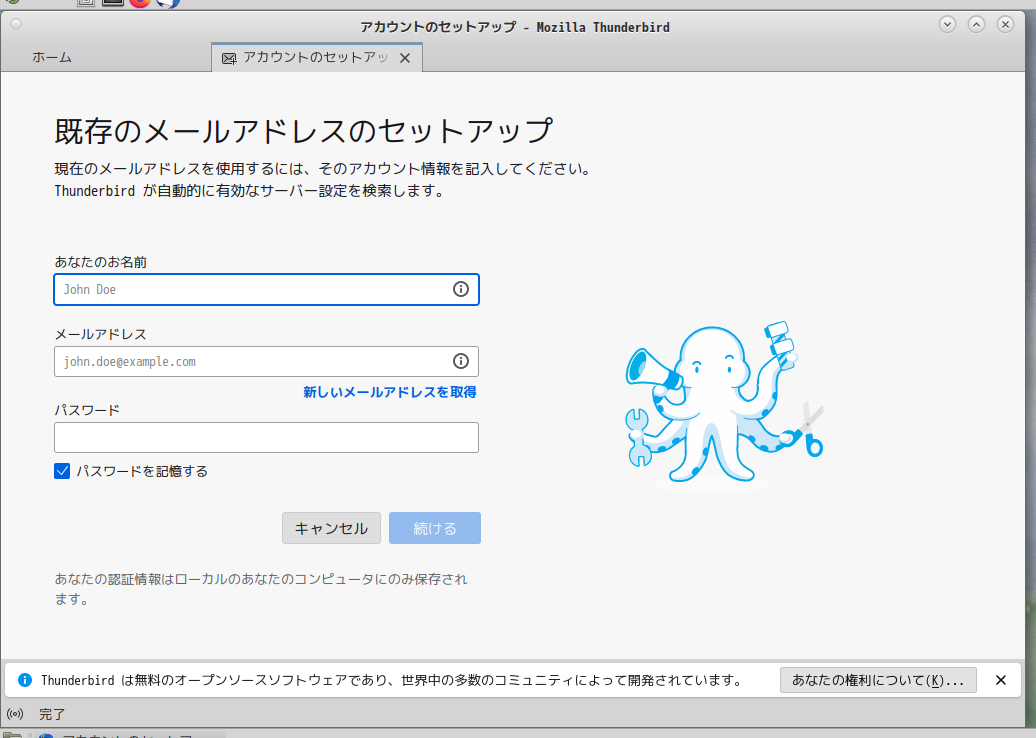
Task: Uncheck パスワードを記憶する checkbox
Action: (x=62, y=471)
